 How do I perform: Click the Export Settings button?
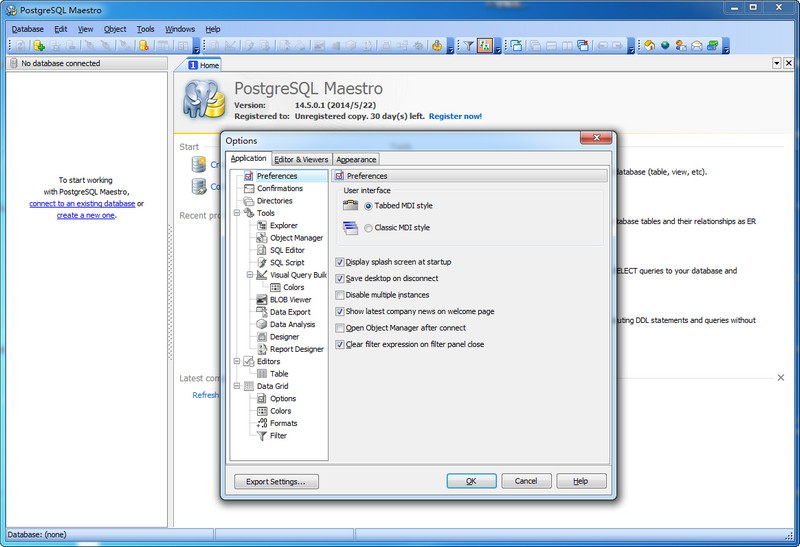pos(276,481)
